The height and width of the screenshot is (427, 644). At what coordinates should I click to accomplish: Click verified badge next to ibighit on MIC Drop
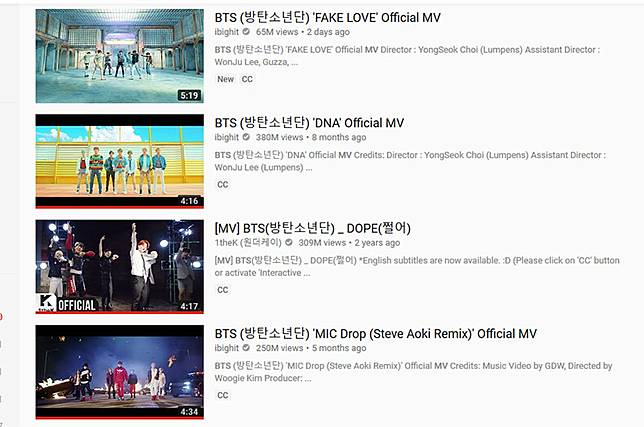[x=246, y=348]
